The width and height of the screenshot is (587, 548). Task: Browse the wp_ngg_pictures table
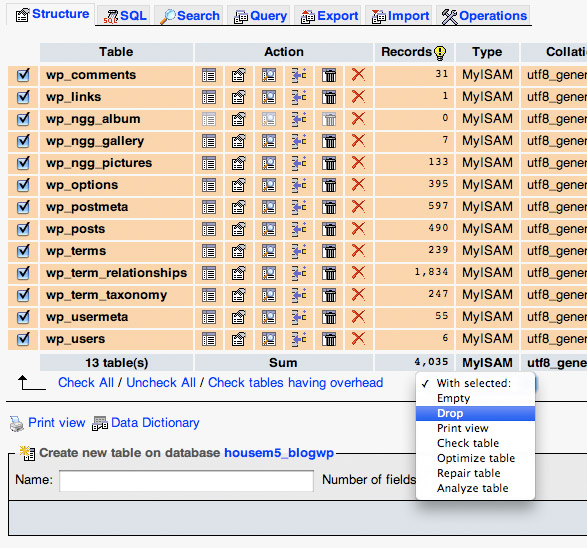[x=209, y=163]
